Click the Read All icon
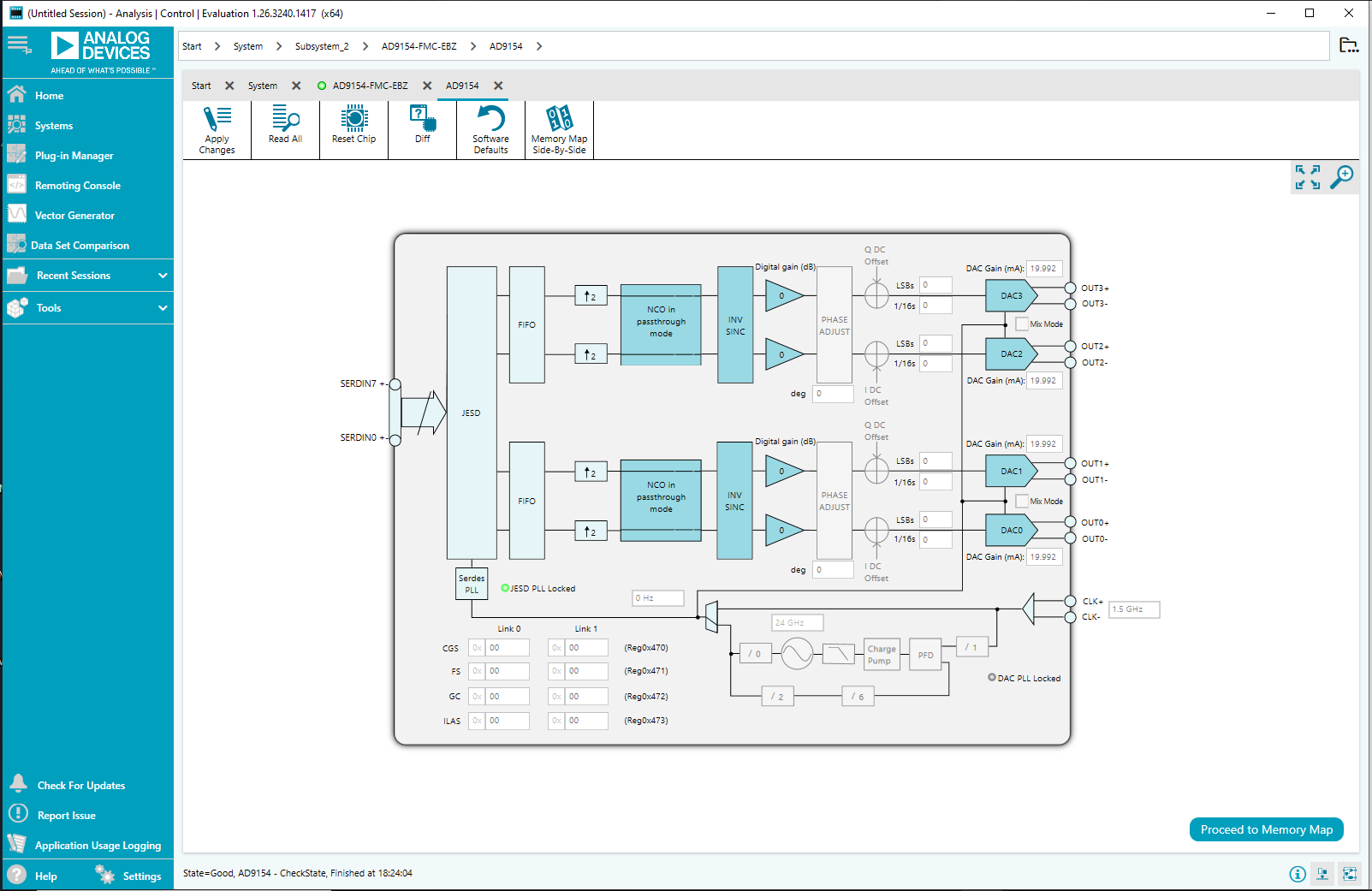 point(285,125)
